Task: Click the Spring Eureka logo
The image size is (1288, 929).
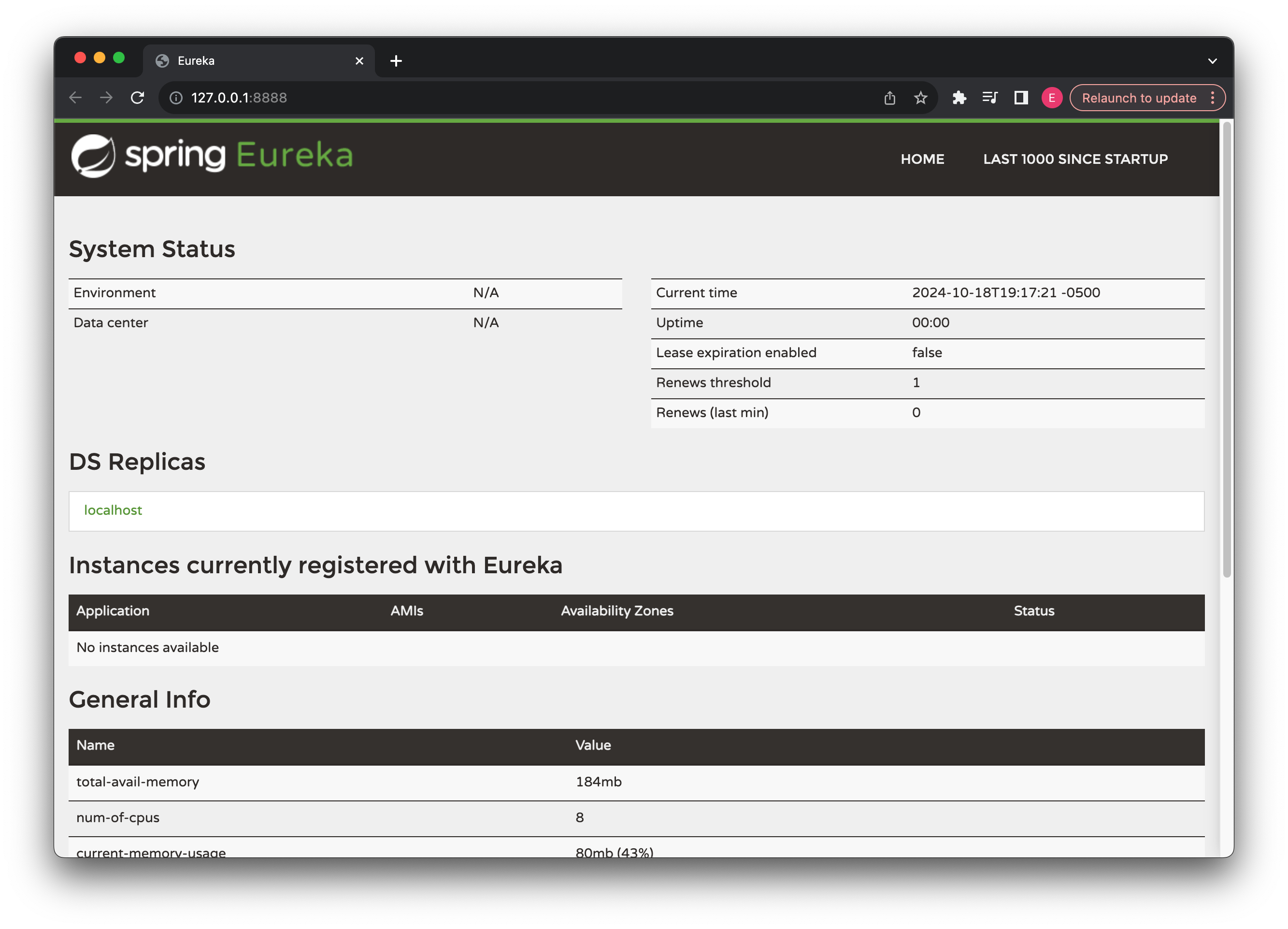Action: (x=211, y=156)
